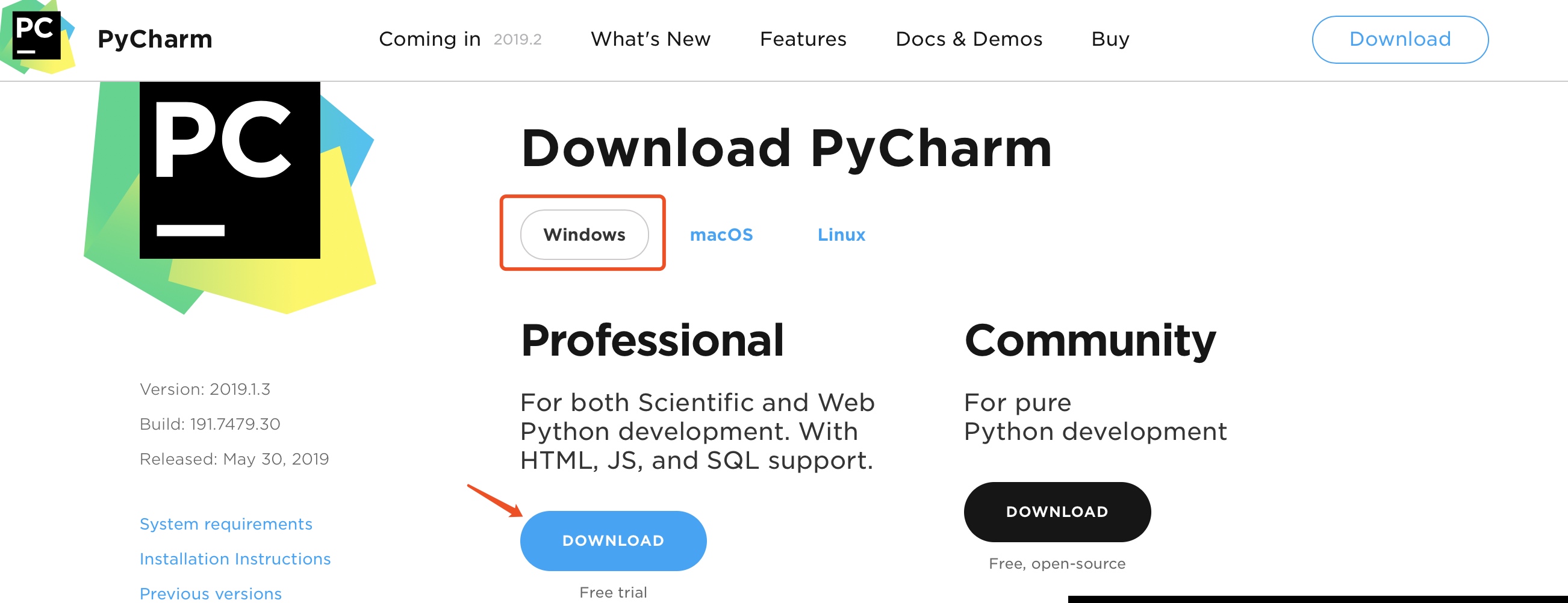Open the What's New page
This screenshot has width=1568, height=603.
[650, 39]
